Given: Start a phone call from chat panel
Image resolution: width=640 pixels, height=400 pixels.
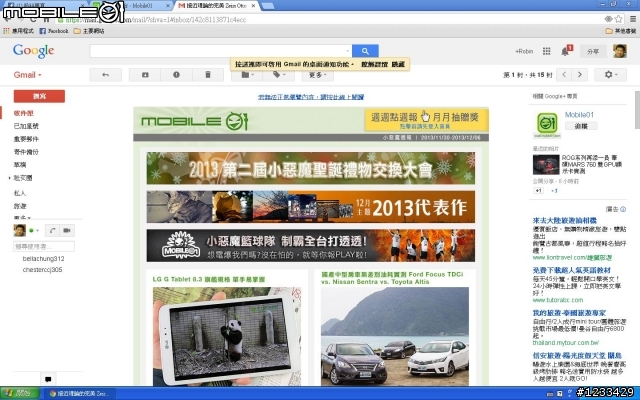Looking at the screenshot, I should pyautogui.click(x=52, y=231).
